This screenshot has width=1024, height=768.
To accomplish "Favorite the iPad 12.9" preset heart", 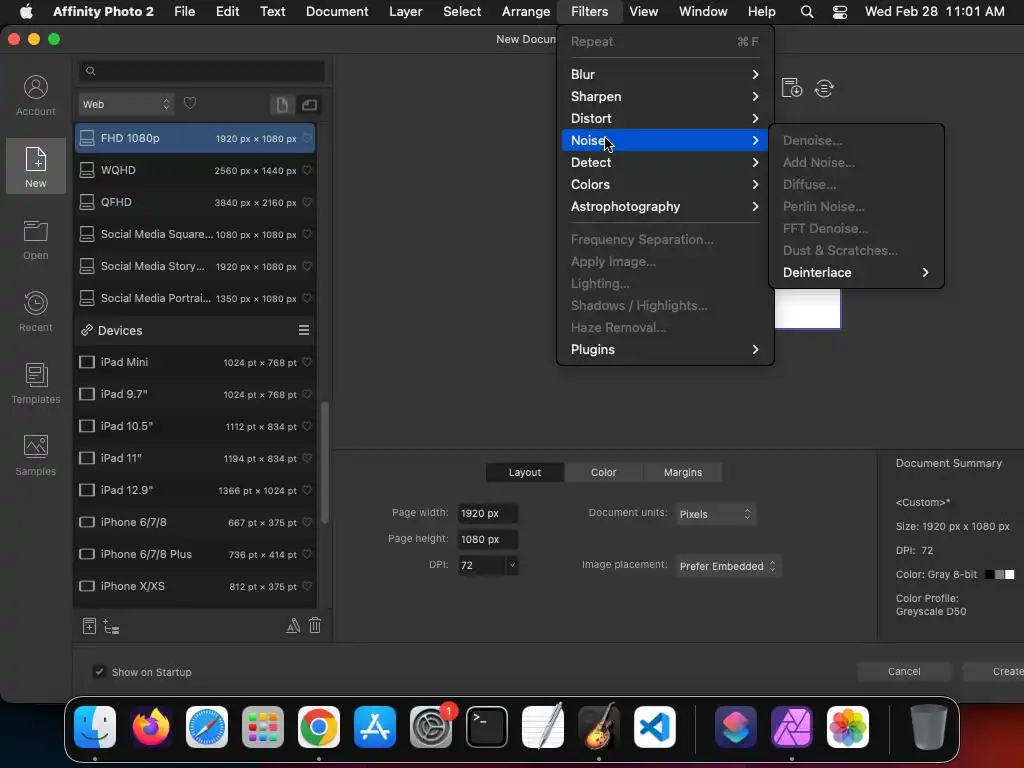I will point(307,490).
